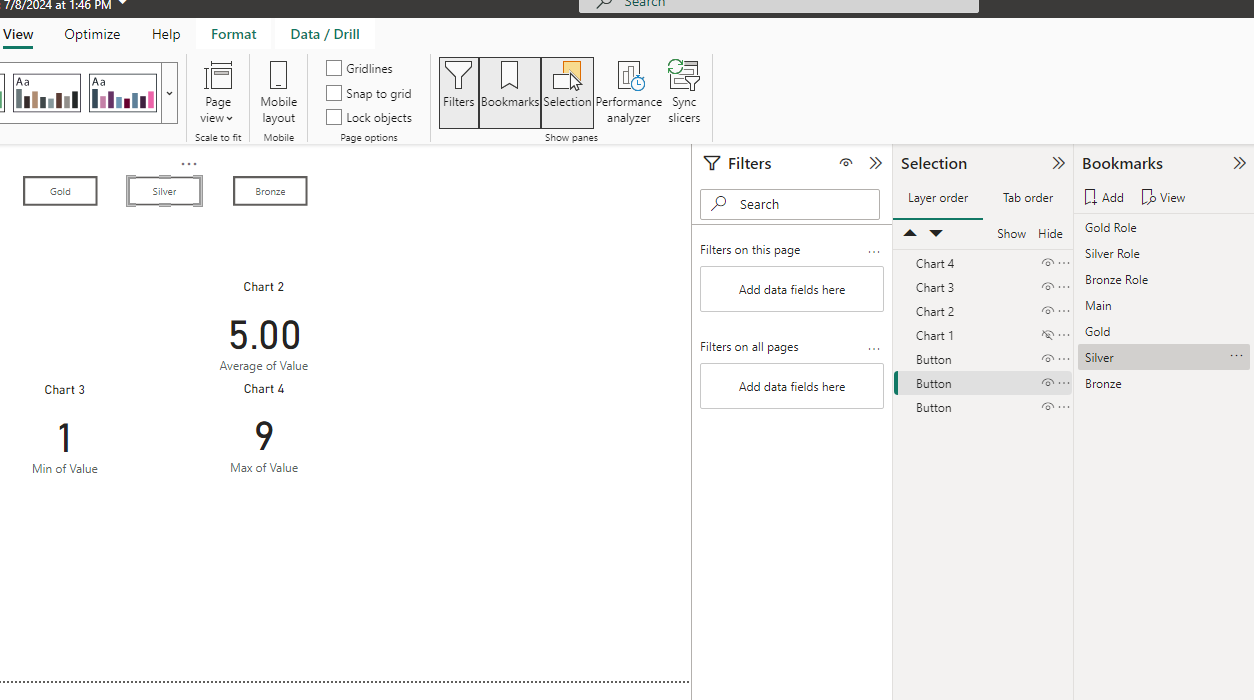The width and height of the screenshot is (1254, 700).
Task: Open more options for Chart 2 layer
Action: tap(1064, 311)
